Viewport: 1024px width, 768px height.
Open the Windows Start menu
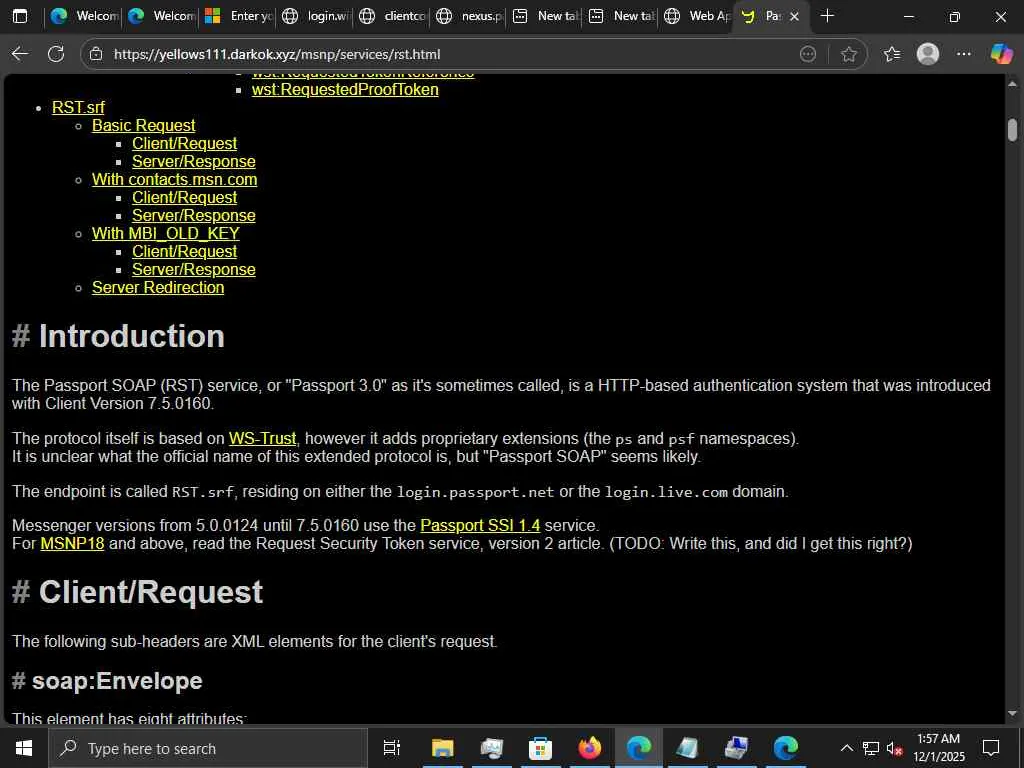coord(24,748)
